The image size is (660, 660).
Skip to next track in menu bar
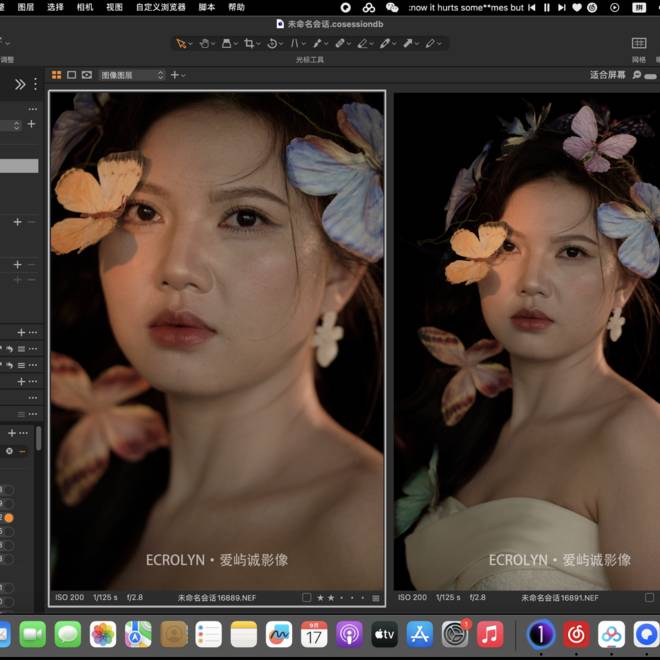coord(562,7)
